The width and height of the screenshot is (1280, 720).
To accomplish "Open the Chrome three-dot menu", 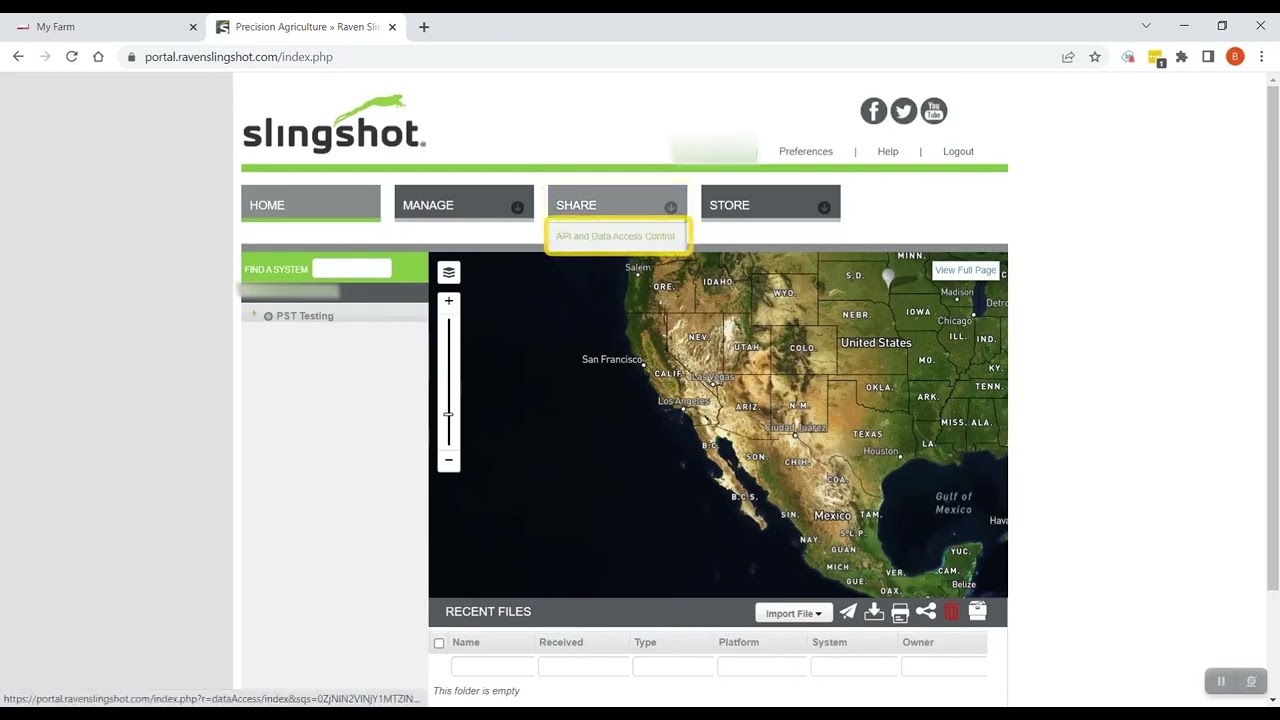I will click(1262, 57).
